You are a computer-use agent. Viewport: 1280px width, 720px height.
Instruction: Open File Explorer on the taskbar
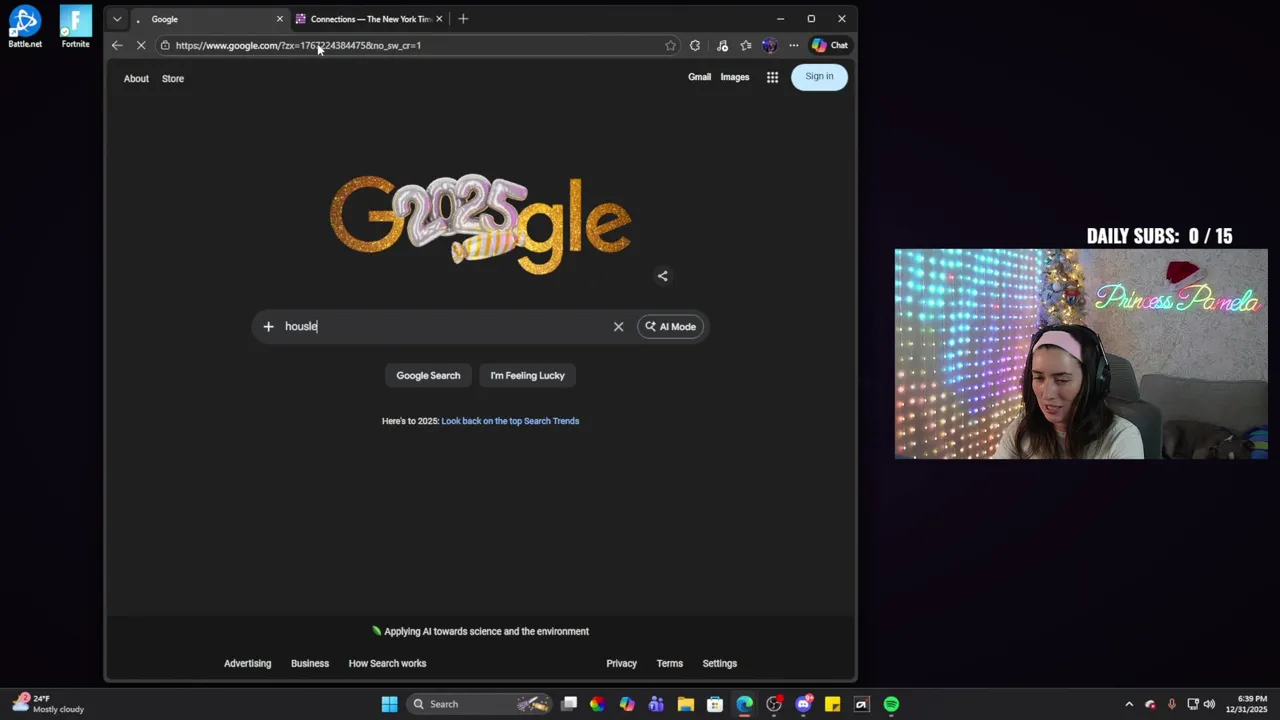point(686,704)
